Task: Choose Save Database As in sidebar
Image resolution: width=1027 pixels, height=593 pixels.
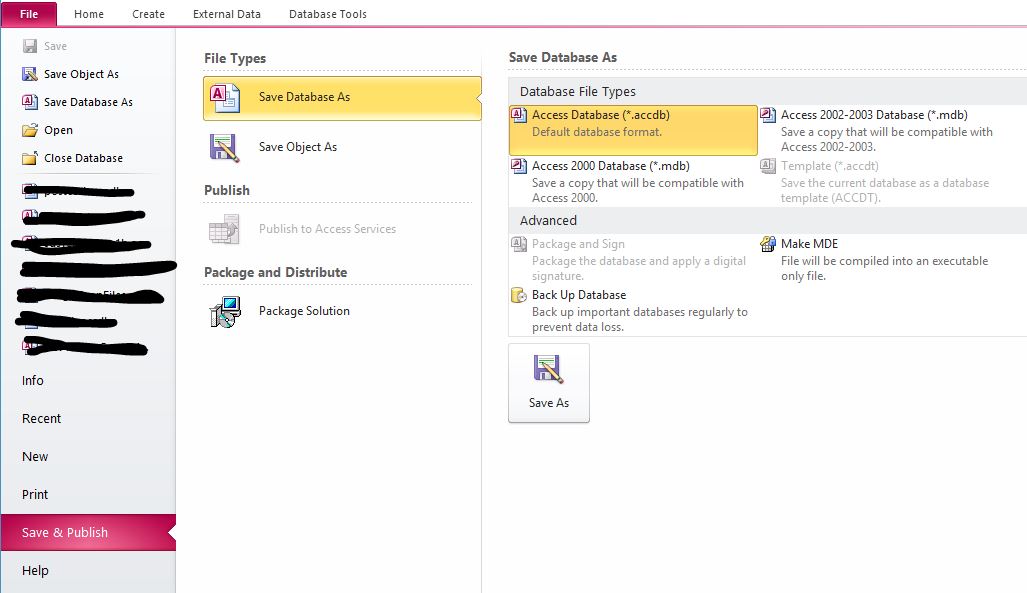Action: point(88,102)
